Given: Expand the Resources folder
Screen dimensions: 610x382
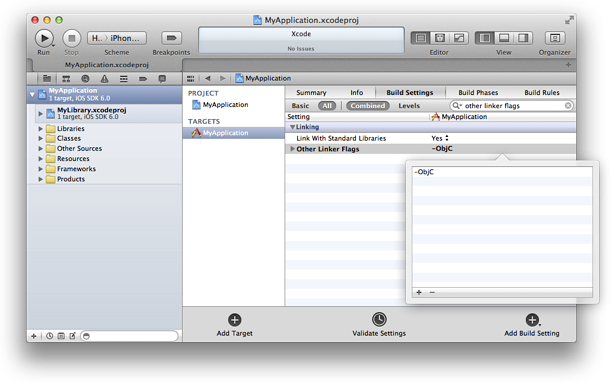Looking at the screenshot, I should click(x=40, y=159).
